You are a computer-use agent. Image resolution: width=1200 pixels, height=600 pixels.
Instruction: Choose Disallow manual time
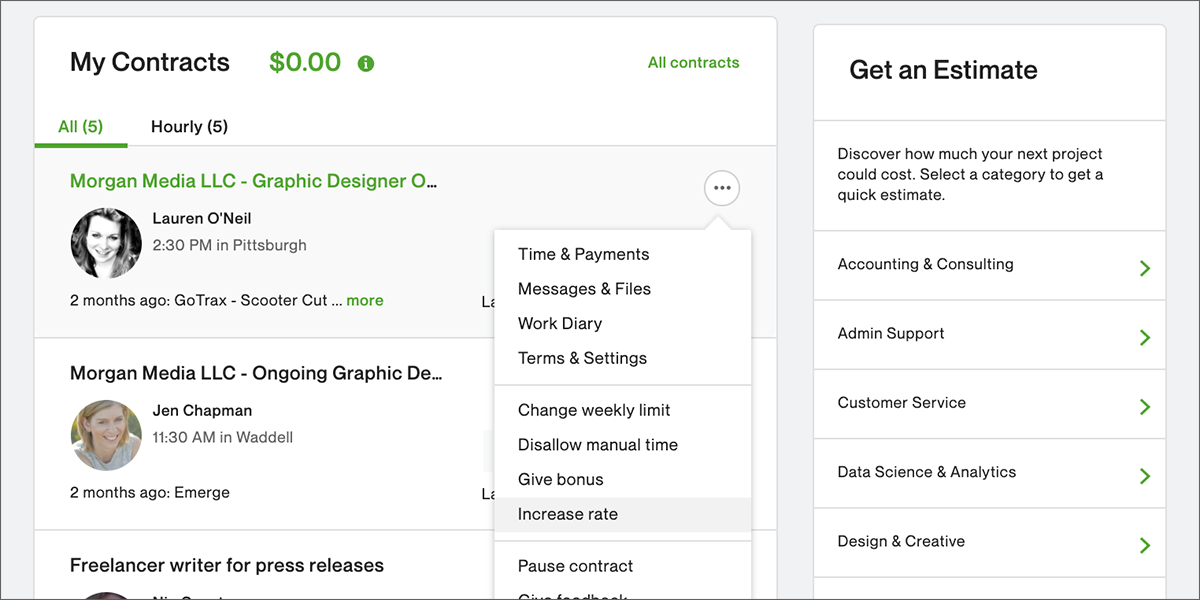point(622,445)
